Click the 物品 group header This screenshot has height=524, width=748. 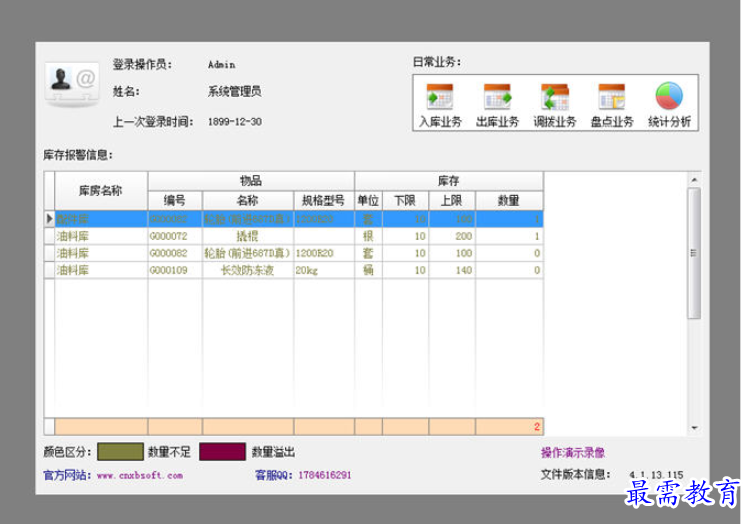pyautogui.click(x=251, y=181)
